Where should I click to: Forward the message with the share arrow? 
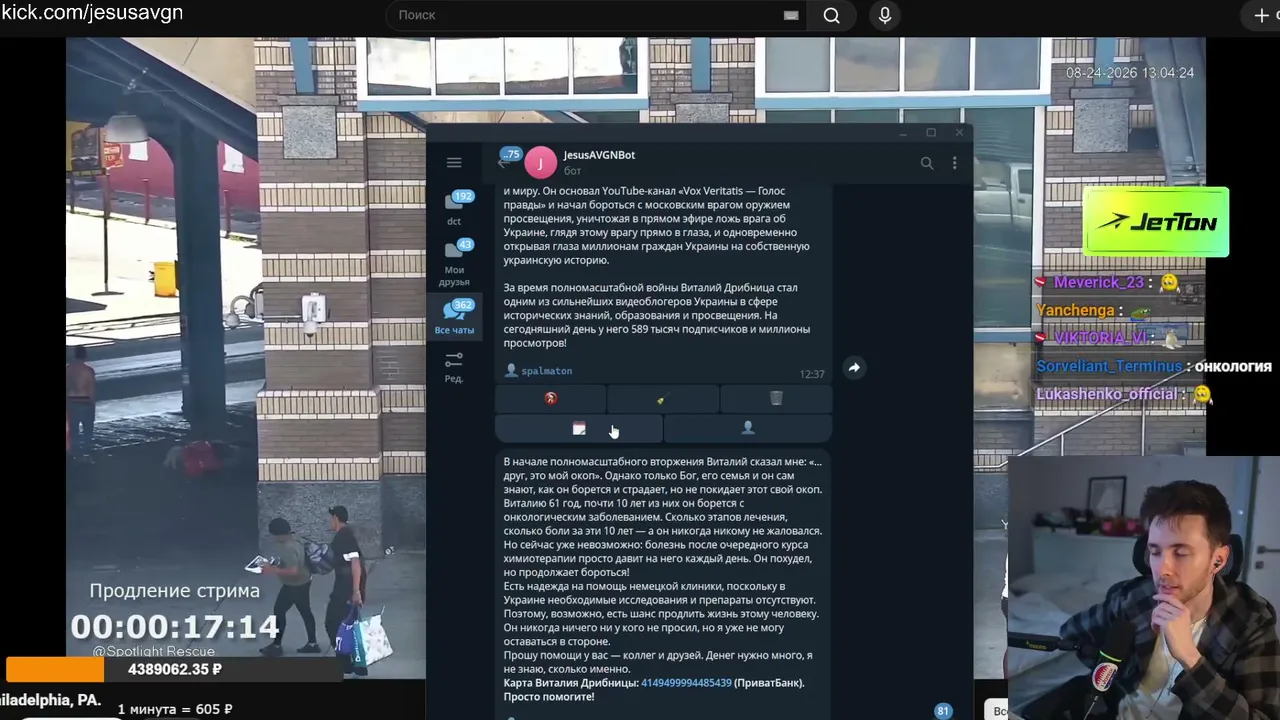[x=854, y=368]
